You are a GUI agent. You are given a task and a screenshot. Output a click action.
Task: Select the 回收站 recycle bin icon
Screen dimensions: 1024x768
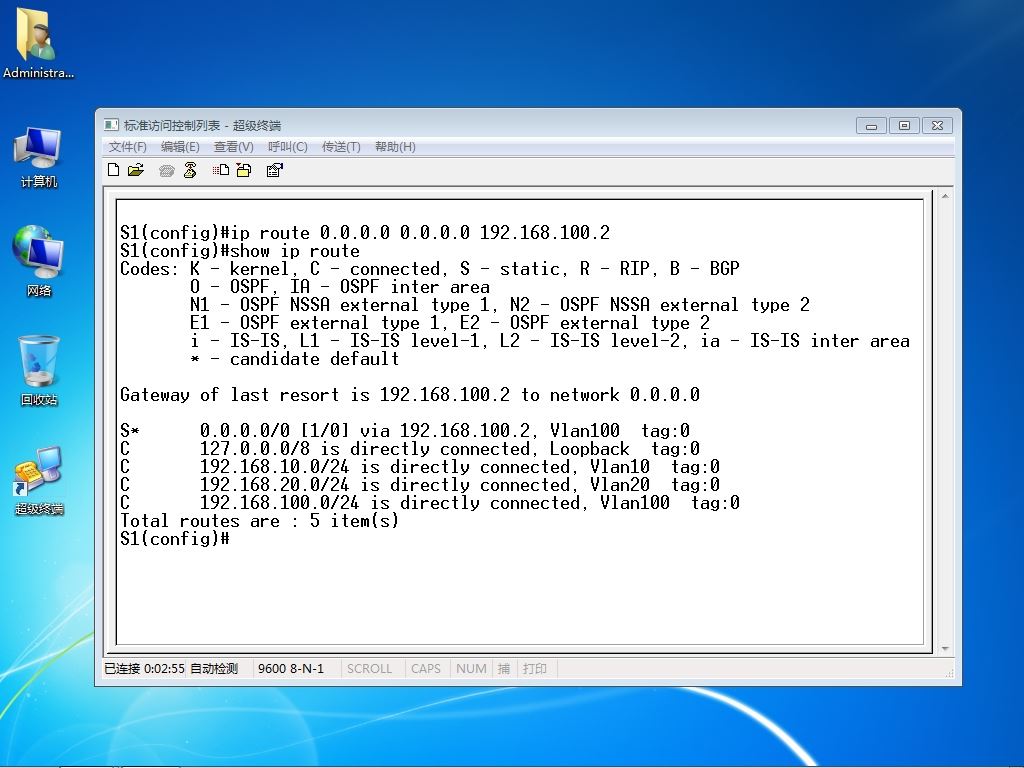[39, 371]
